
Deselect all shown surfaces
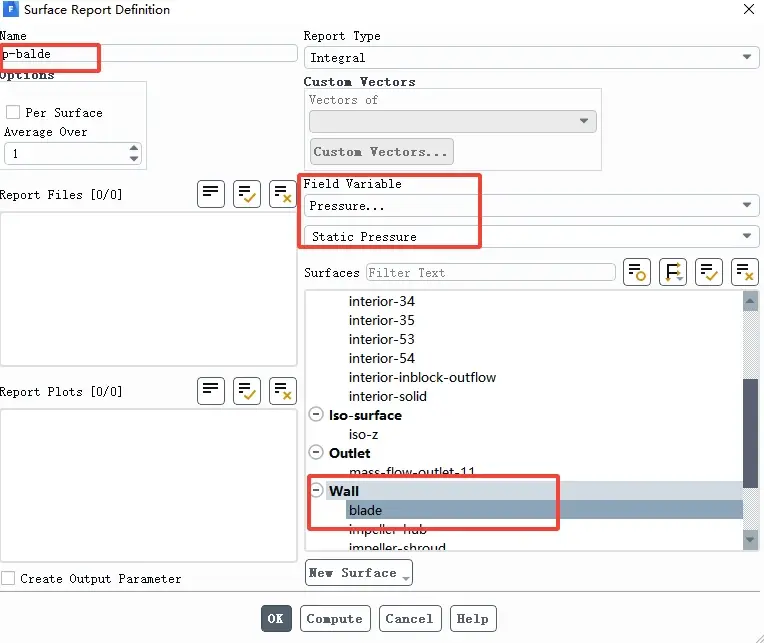tap(745, 272)
